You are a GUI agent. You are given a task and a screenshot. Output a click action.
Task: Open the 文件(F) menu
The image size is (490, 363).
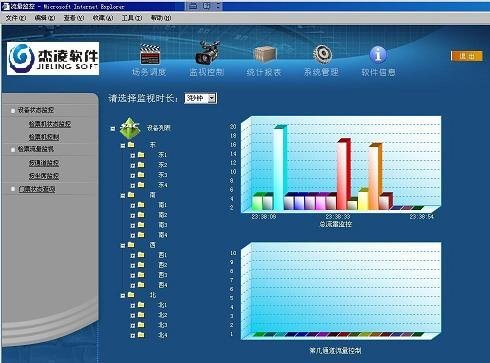point(16,18)
